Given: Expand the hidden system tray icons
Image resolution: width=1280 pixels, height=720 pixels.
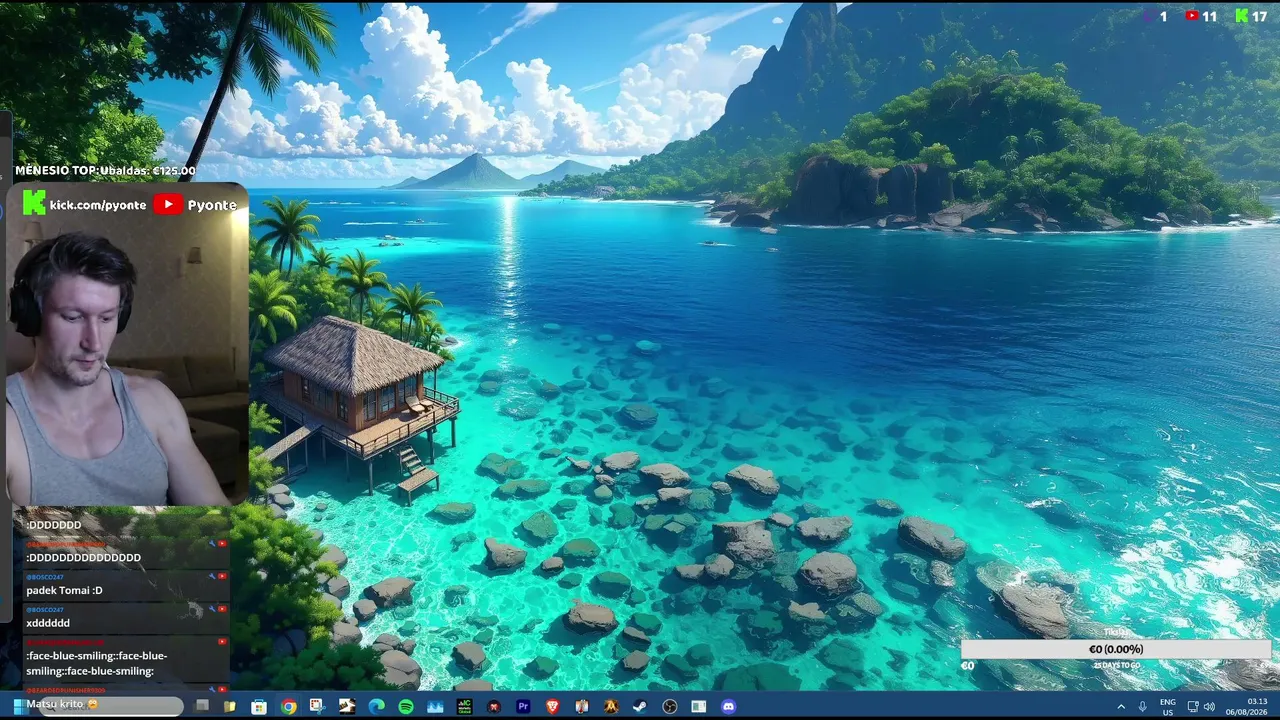Looking at the screenshot, I should coord(1121,706).
